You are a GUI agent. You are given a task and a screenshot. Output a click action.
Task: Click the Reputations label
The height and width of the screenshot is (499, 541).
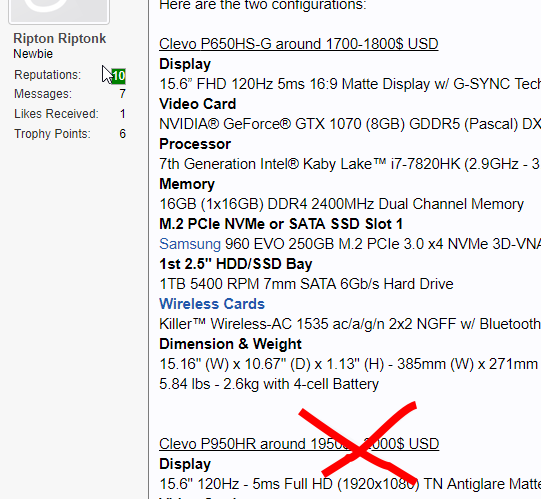(x=48, y=75)
